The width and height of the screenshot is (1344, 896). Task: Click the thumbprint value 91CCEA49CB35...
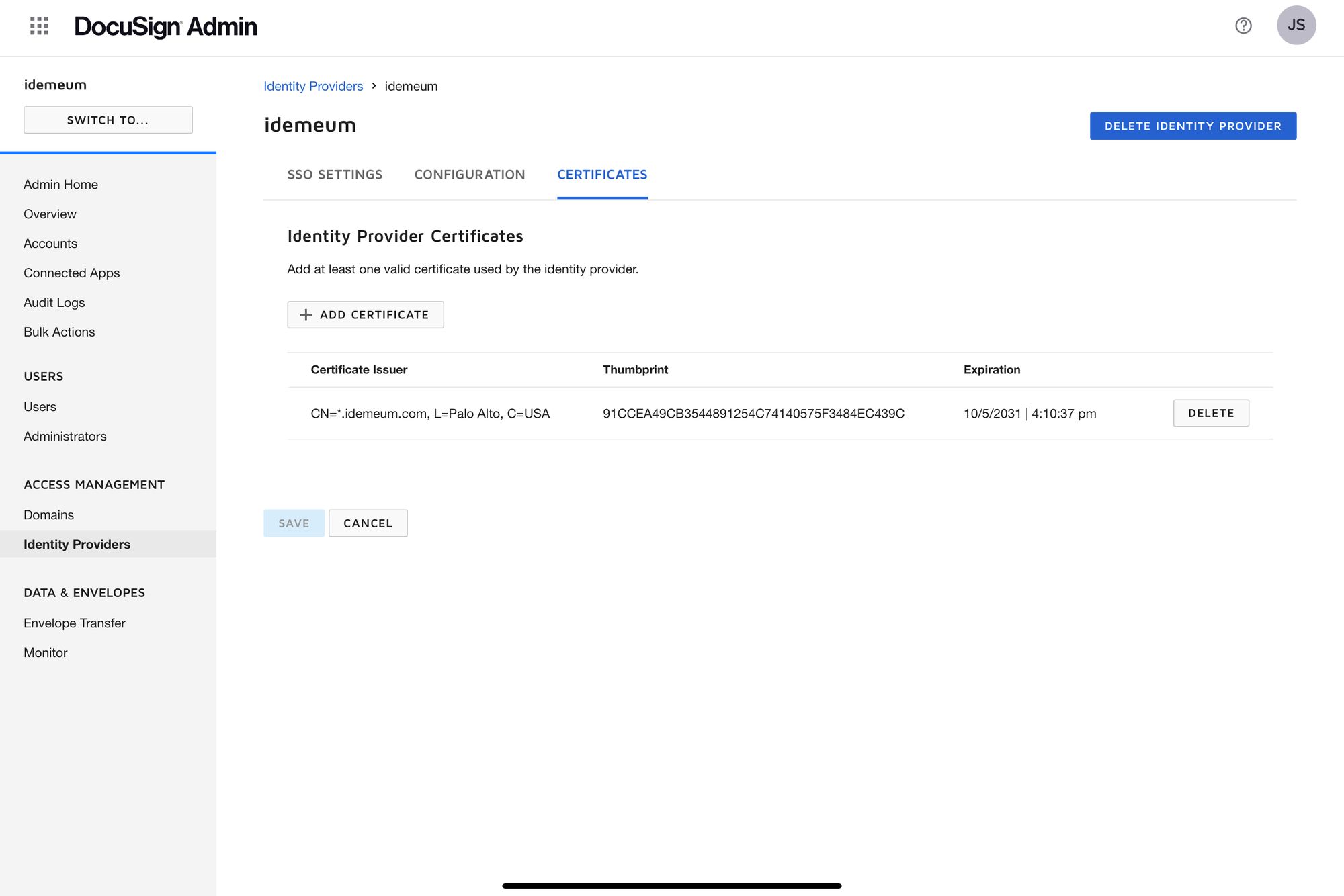pyautogui.click(x=753, y=414)
